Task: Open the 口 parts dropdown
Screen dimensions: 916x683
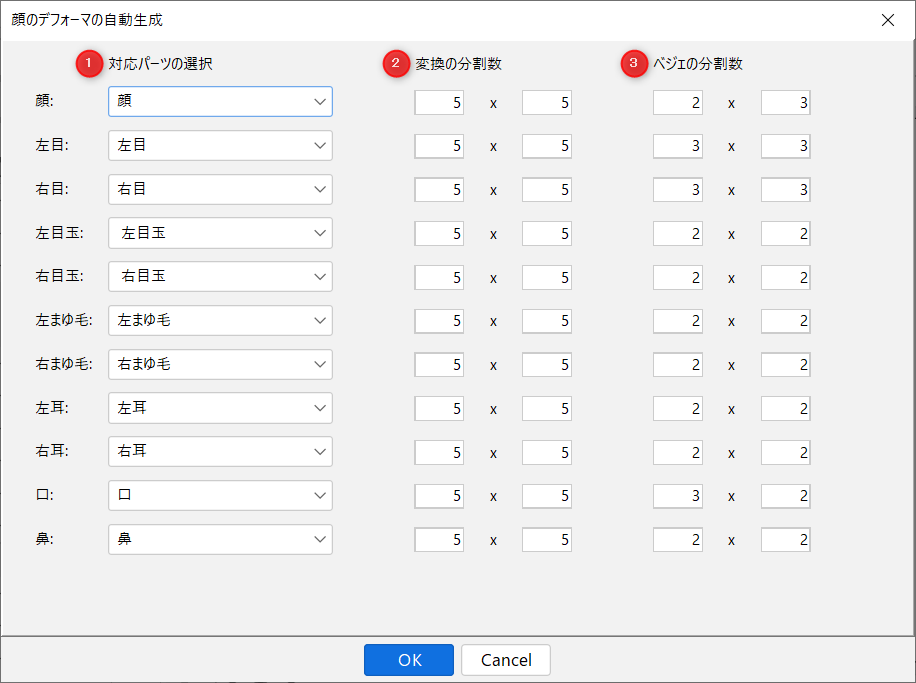Action: click(220, 496)
